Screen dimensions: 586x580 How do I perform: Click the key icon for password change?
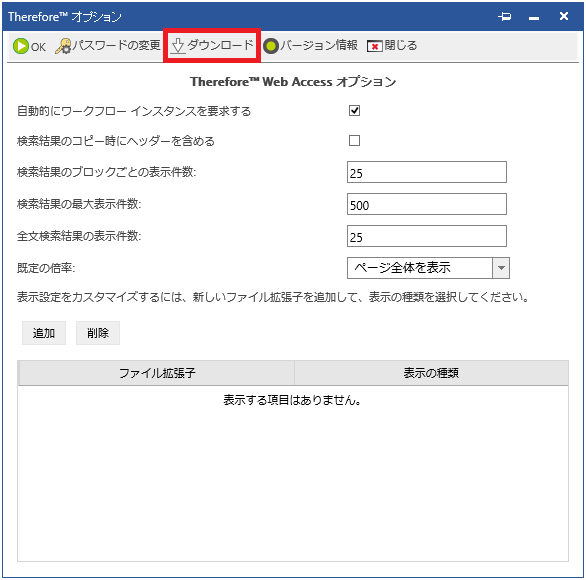[63, 46]
